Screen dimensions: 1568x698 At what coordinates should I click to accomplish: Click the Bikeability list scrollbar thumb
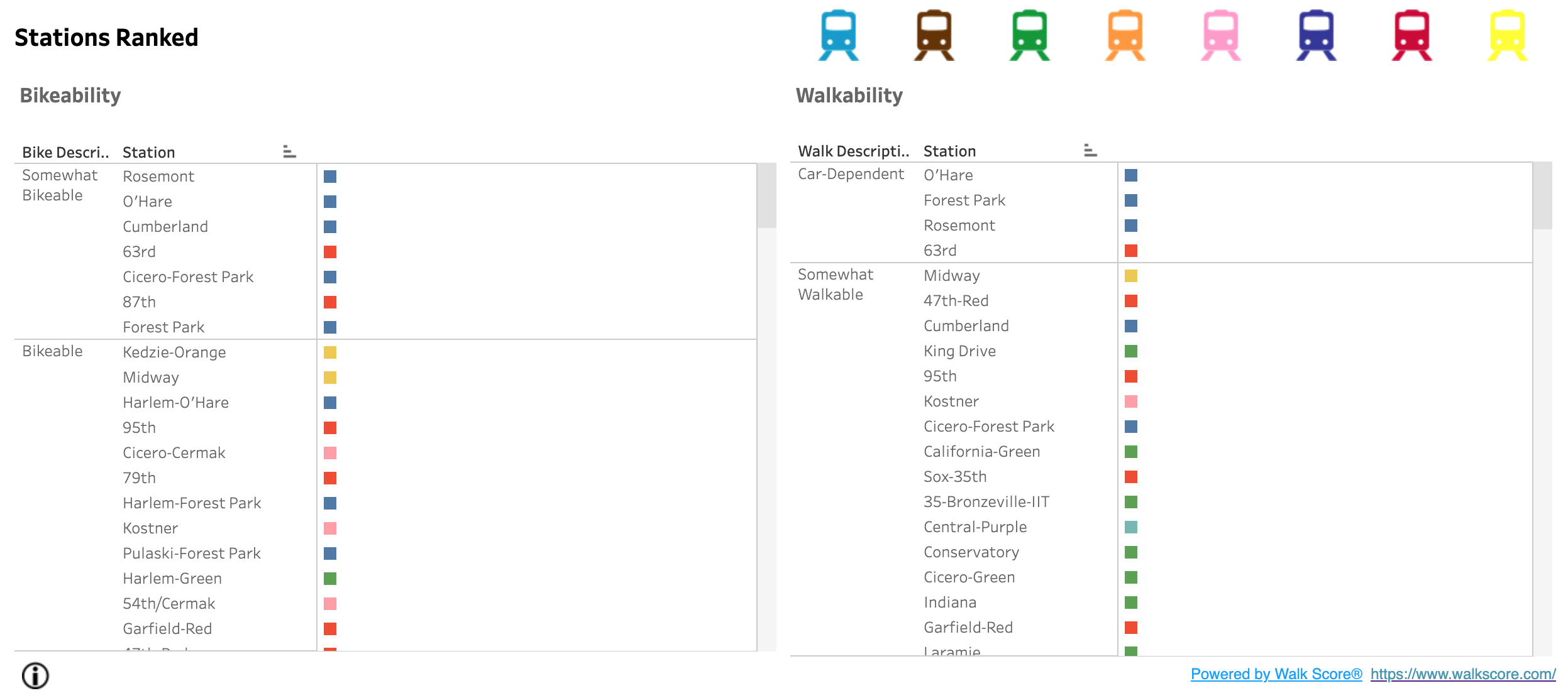pyautogui.click(x=766, y=196)
